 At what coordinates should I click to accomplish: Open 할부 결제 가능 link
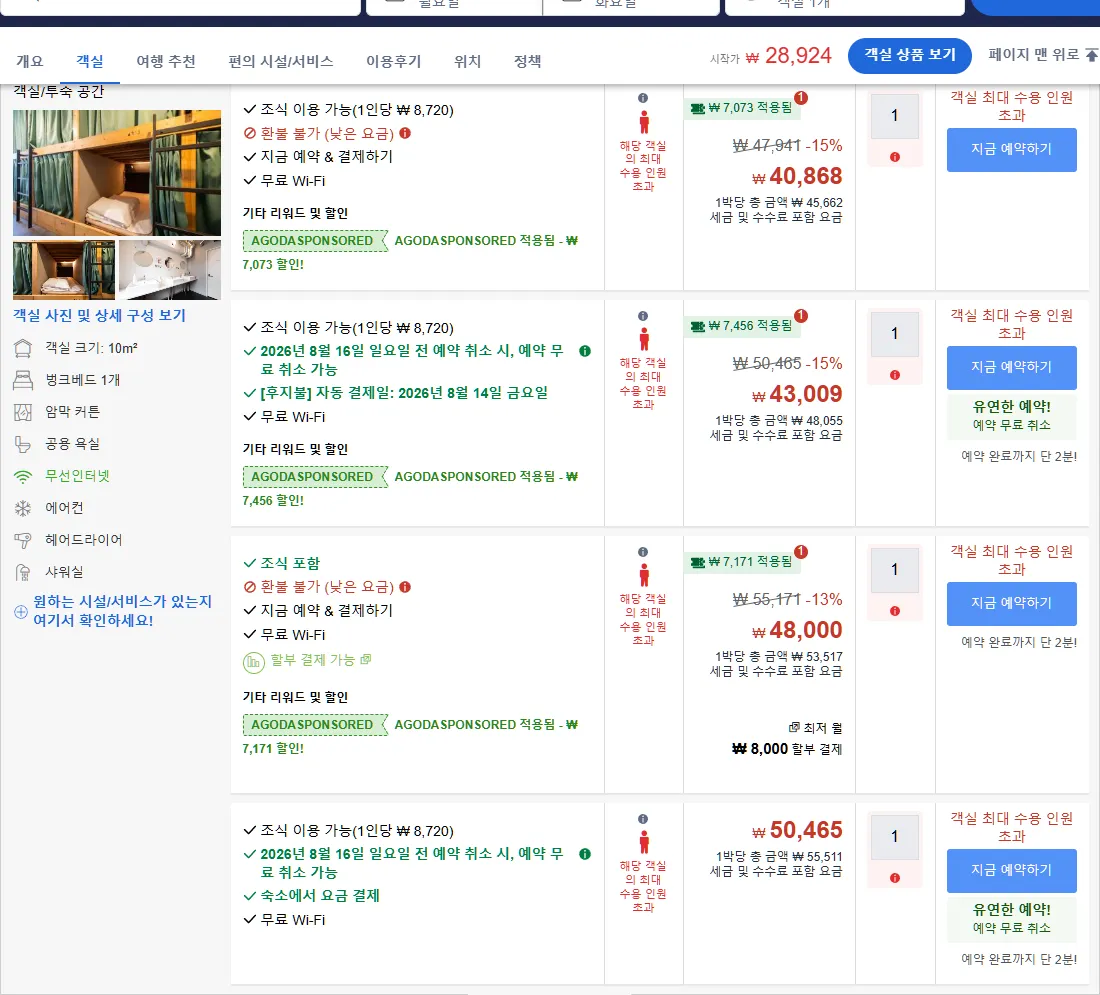tap(321, 660)
